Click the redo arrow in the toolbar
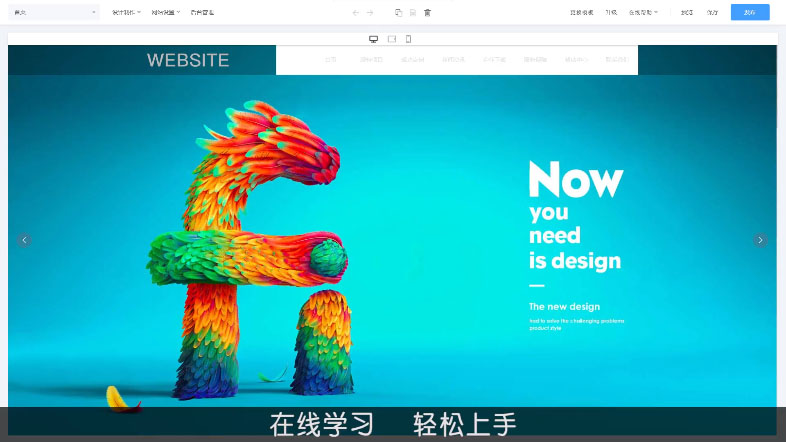The width and height of the screenshot is (786, 442). click(370, 13)
